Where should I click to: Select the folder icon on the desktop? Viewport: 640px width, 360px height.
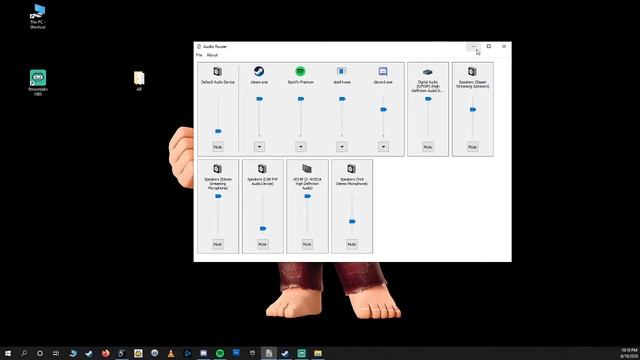coord(139,80)
